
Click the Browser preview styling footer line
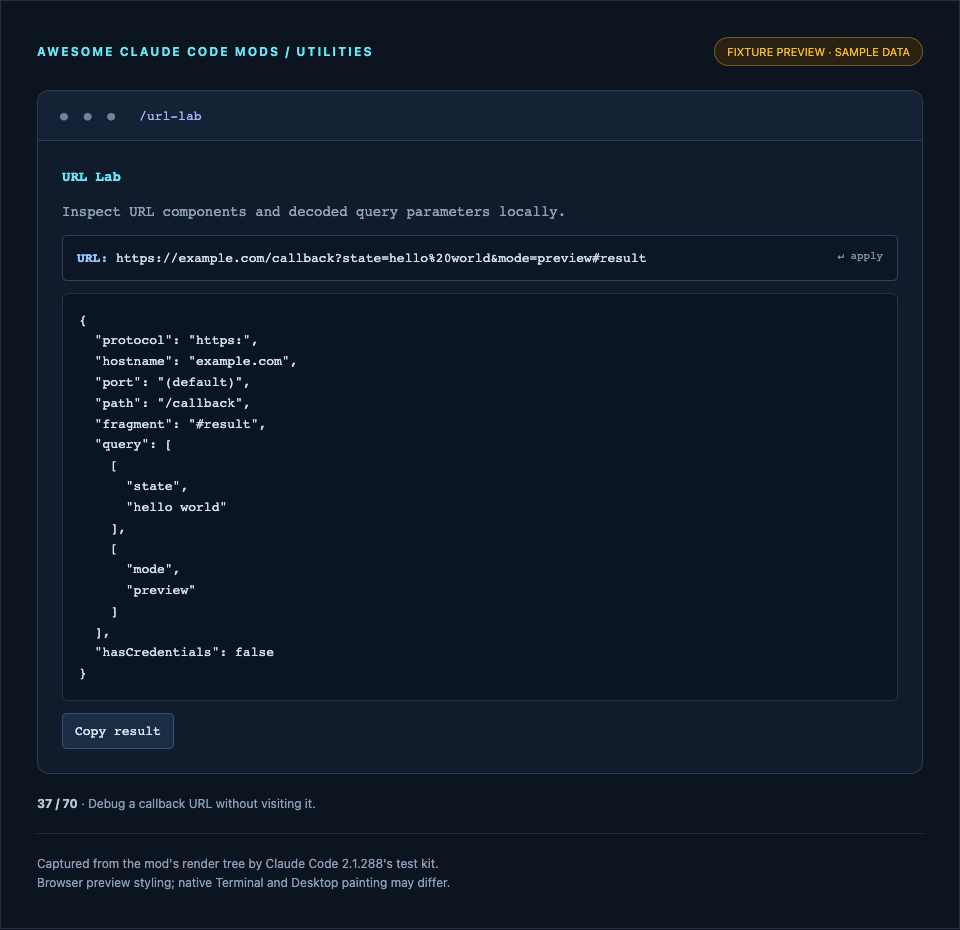point(243,883)
